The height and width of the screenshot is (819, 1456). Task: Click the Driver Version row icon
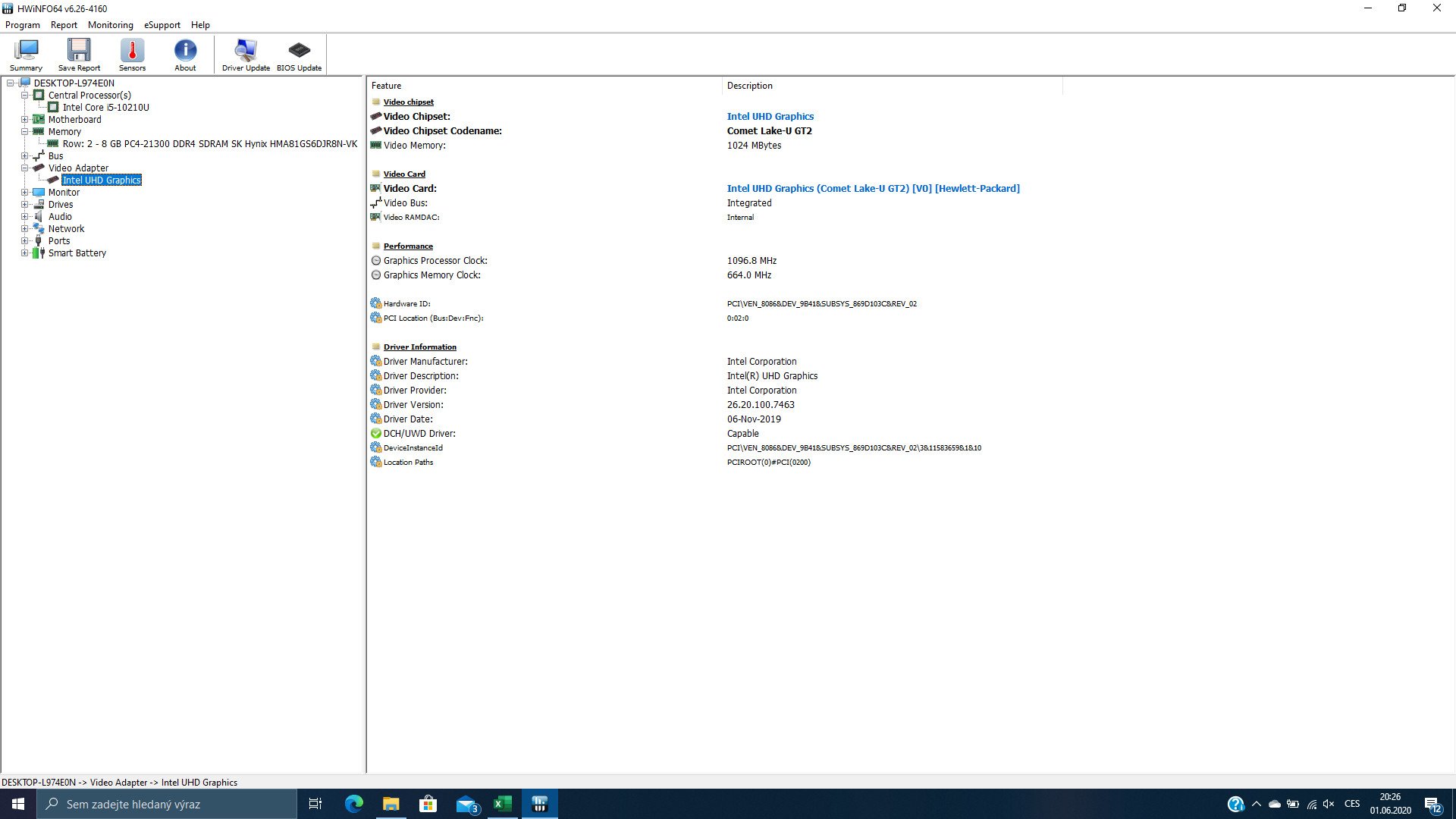click(375, 405)
